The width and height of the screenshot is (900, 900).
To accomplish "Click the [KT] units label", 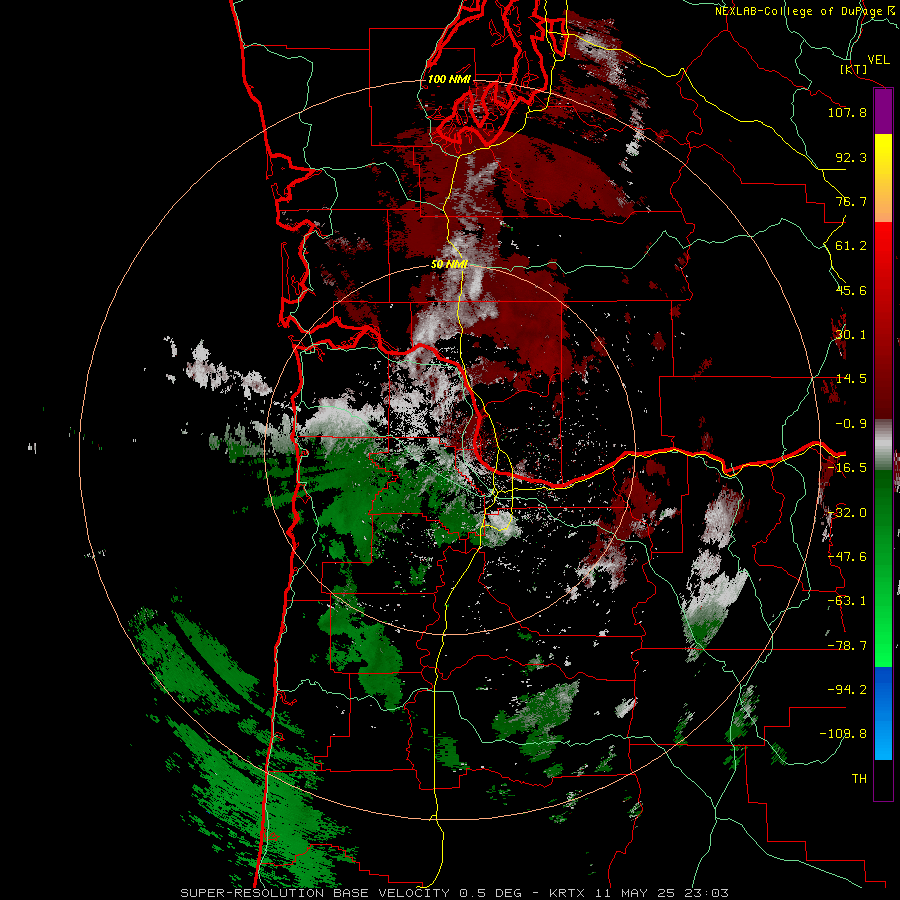I will tap(854, 69).
